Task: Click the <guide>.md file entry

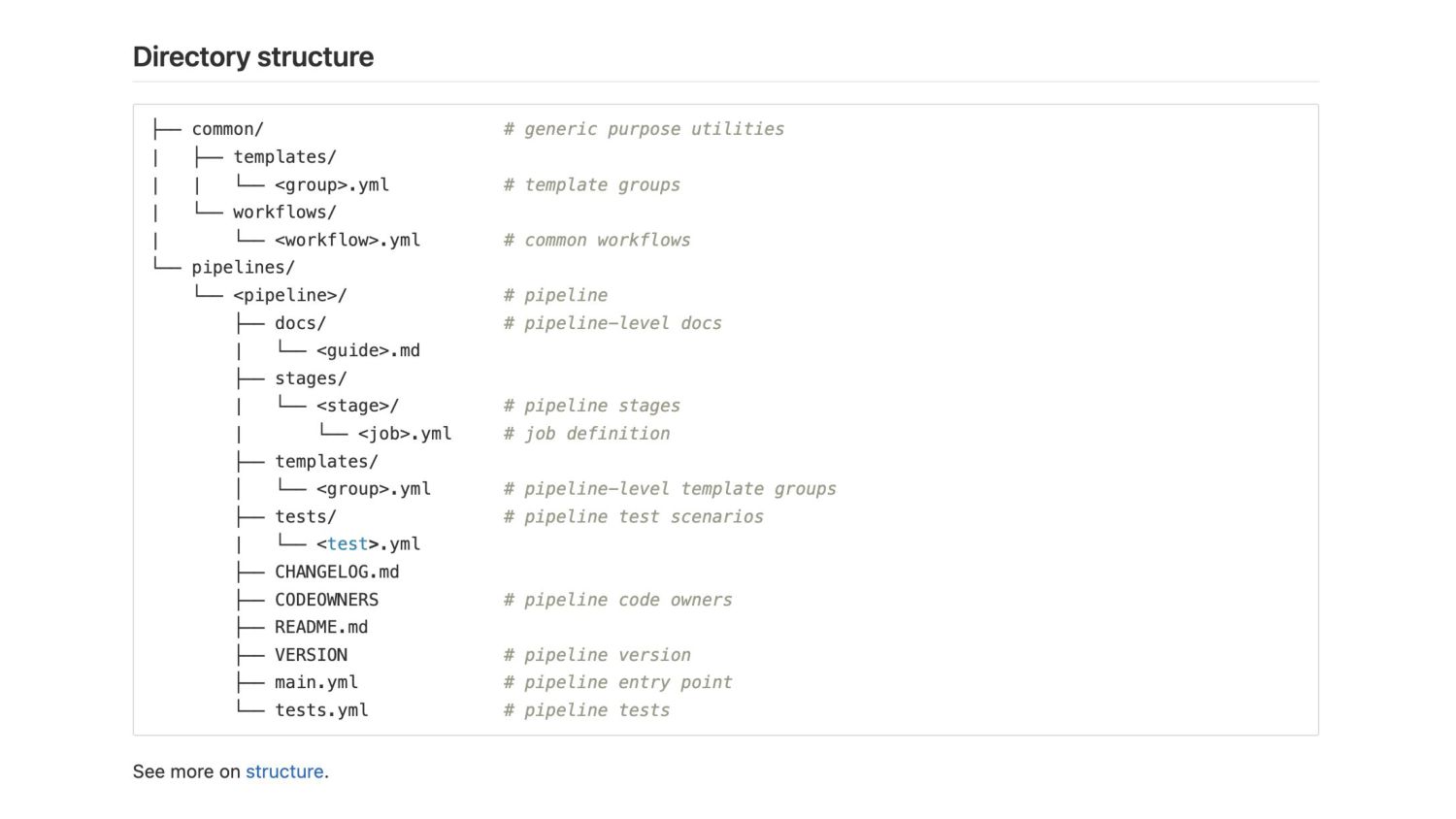Action: [368, 350]
